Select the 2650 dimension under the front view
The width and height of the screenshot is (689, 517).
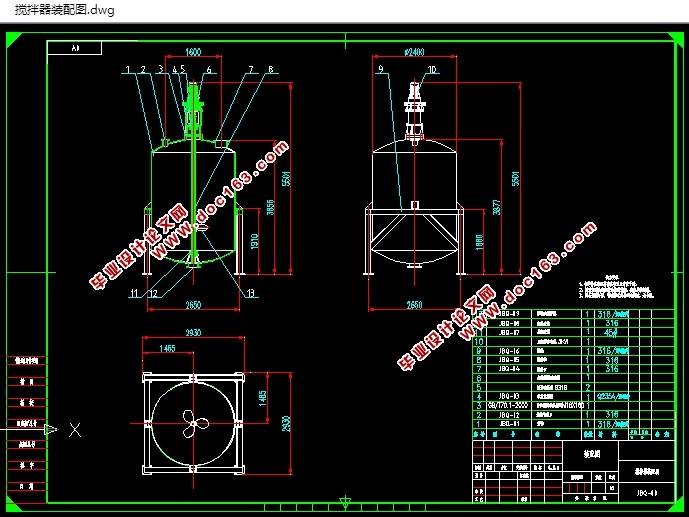click(x=193, y=305)
